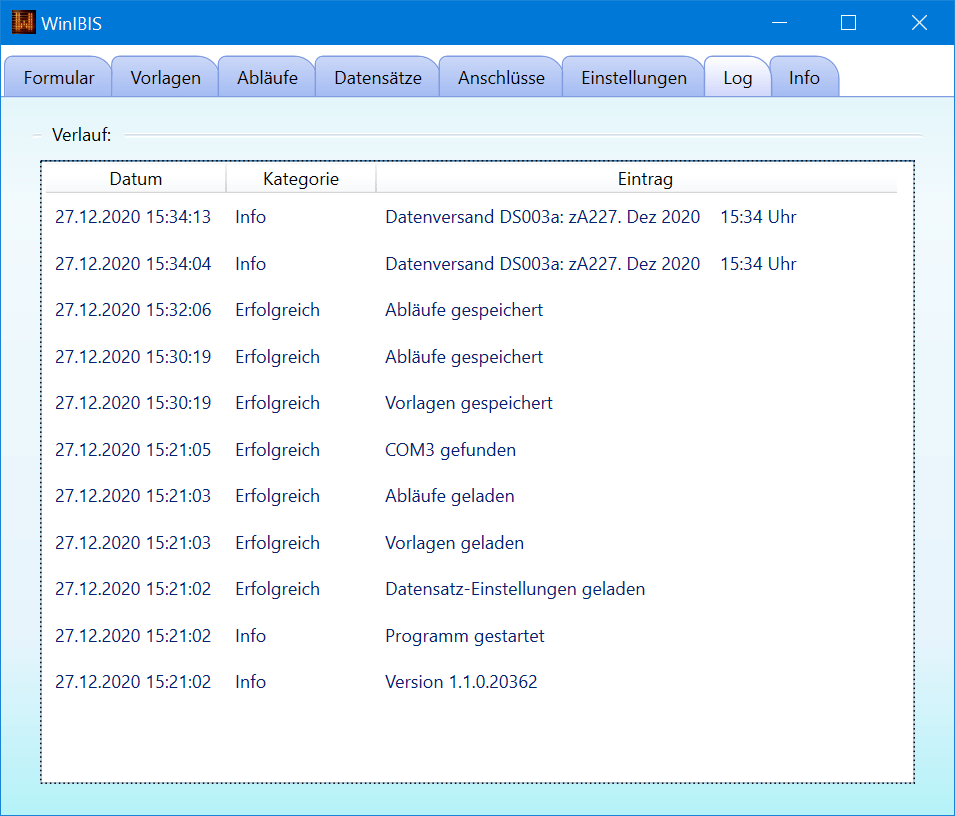Close the WinIBIS window
This screenshot has height=816, width=955.
pos(919,23)
